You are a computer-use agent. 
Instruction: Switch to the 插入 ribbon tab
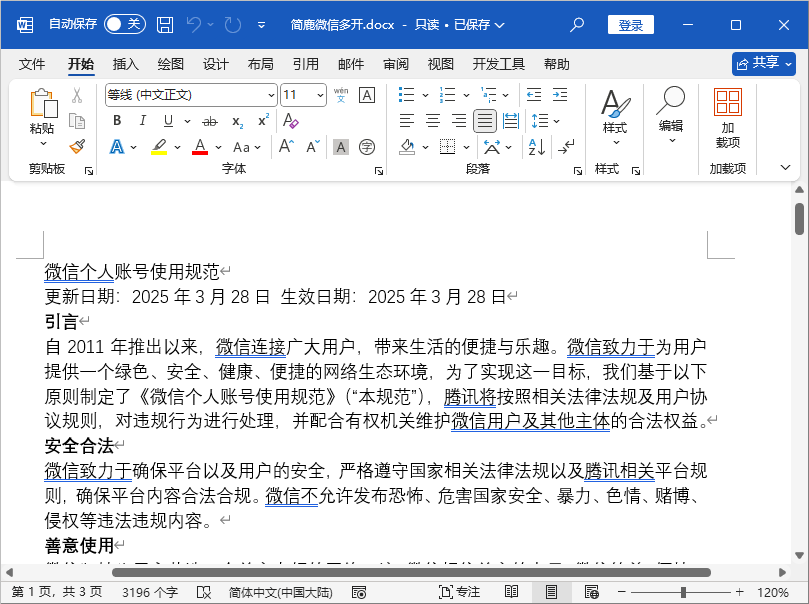(x=126, y=64)
